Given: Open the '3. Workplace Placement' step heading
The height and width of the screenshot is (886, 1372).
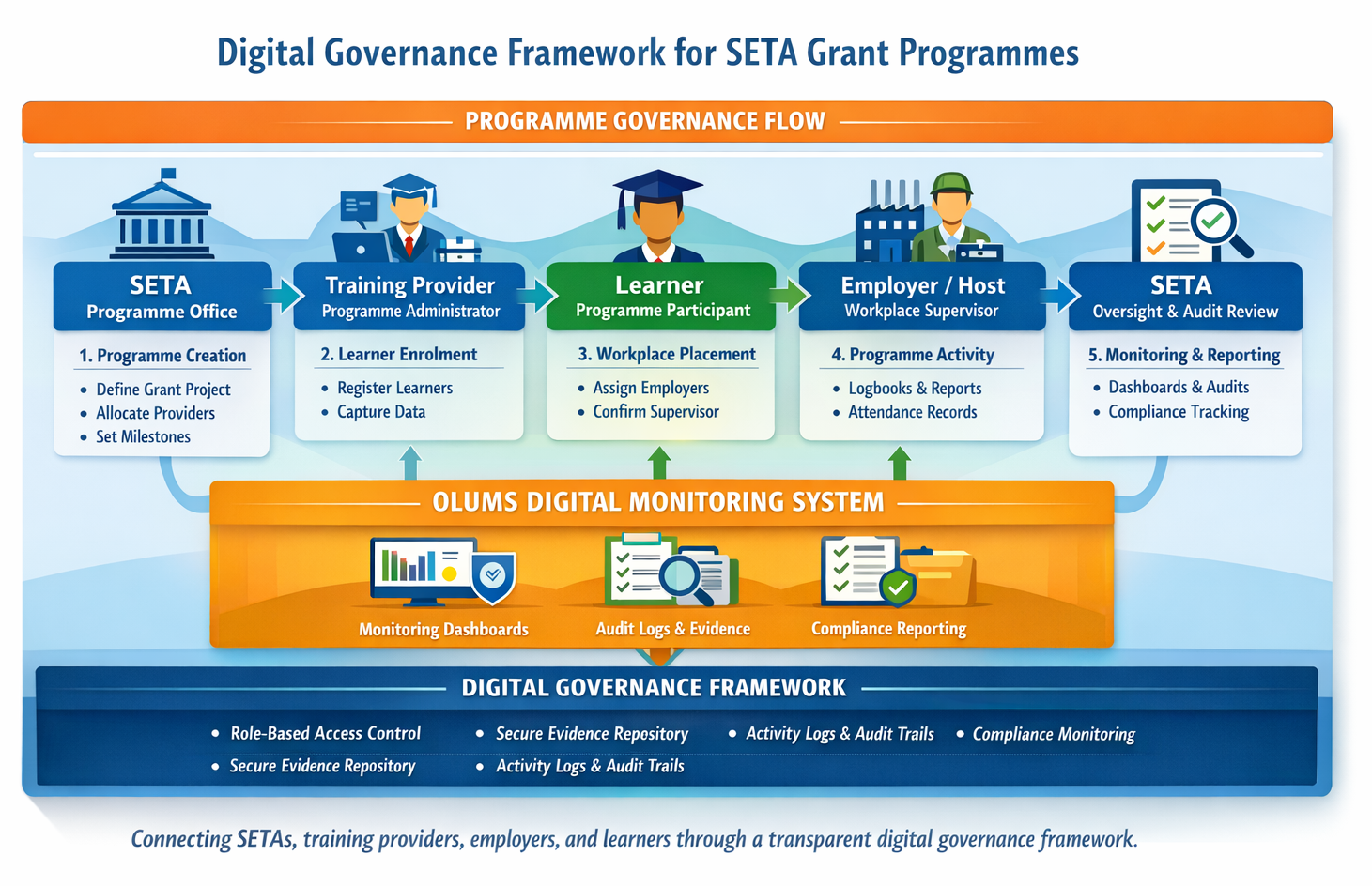Looking at the screenshot, I should point(667,355).
